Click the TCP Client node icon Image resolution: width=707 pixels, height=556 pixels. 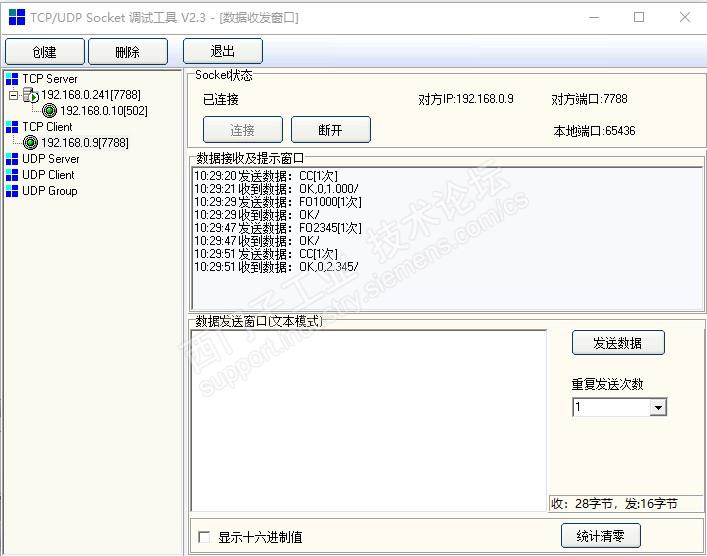tap(12, 127)
